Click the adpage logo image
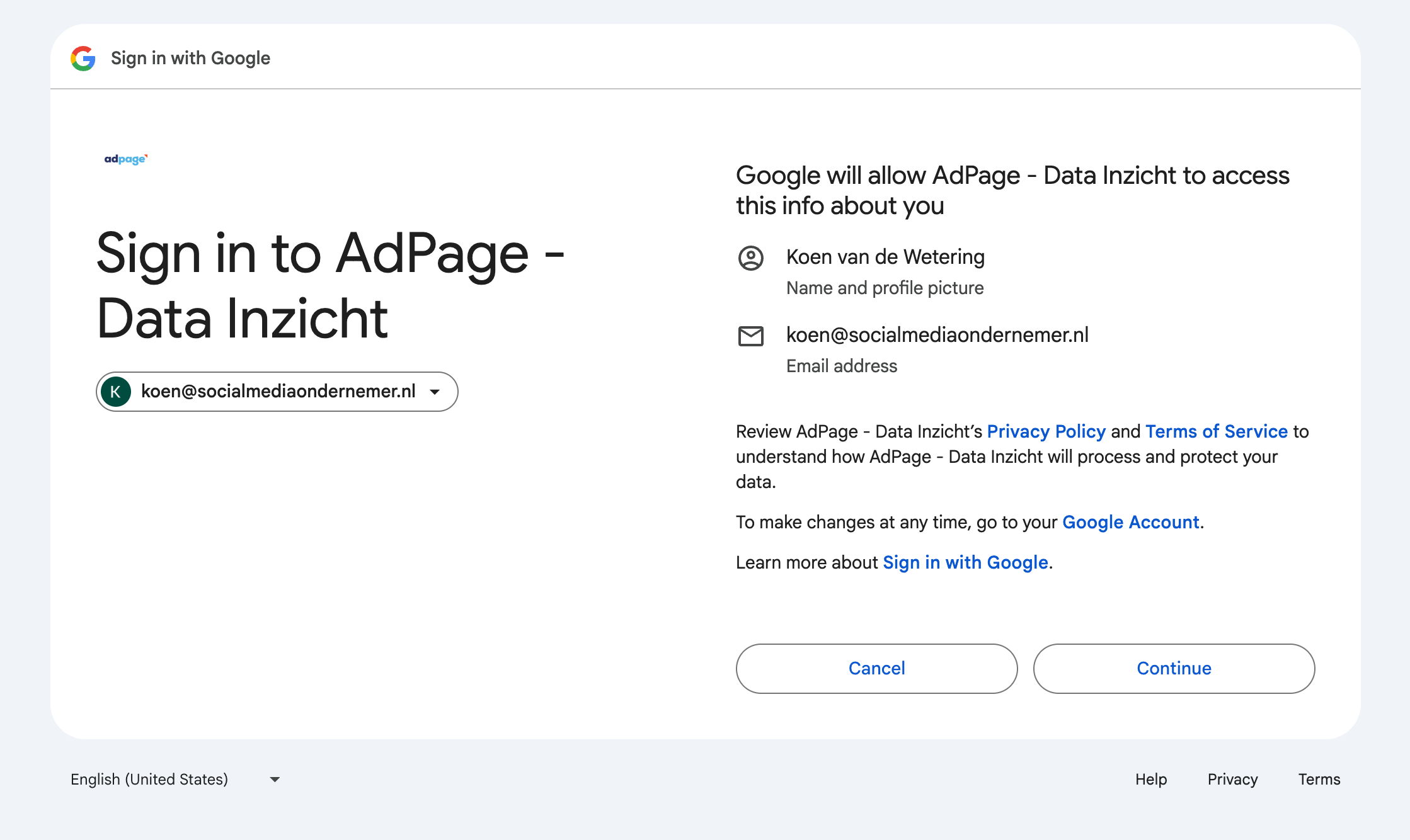The width and height of the screenshot is (1410, 840). click(x=126, y=159)
